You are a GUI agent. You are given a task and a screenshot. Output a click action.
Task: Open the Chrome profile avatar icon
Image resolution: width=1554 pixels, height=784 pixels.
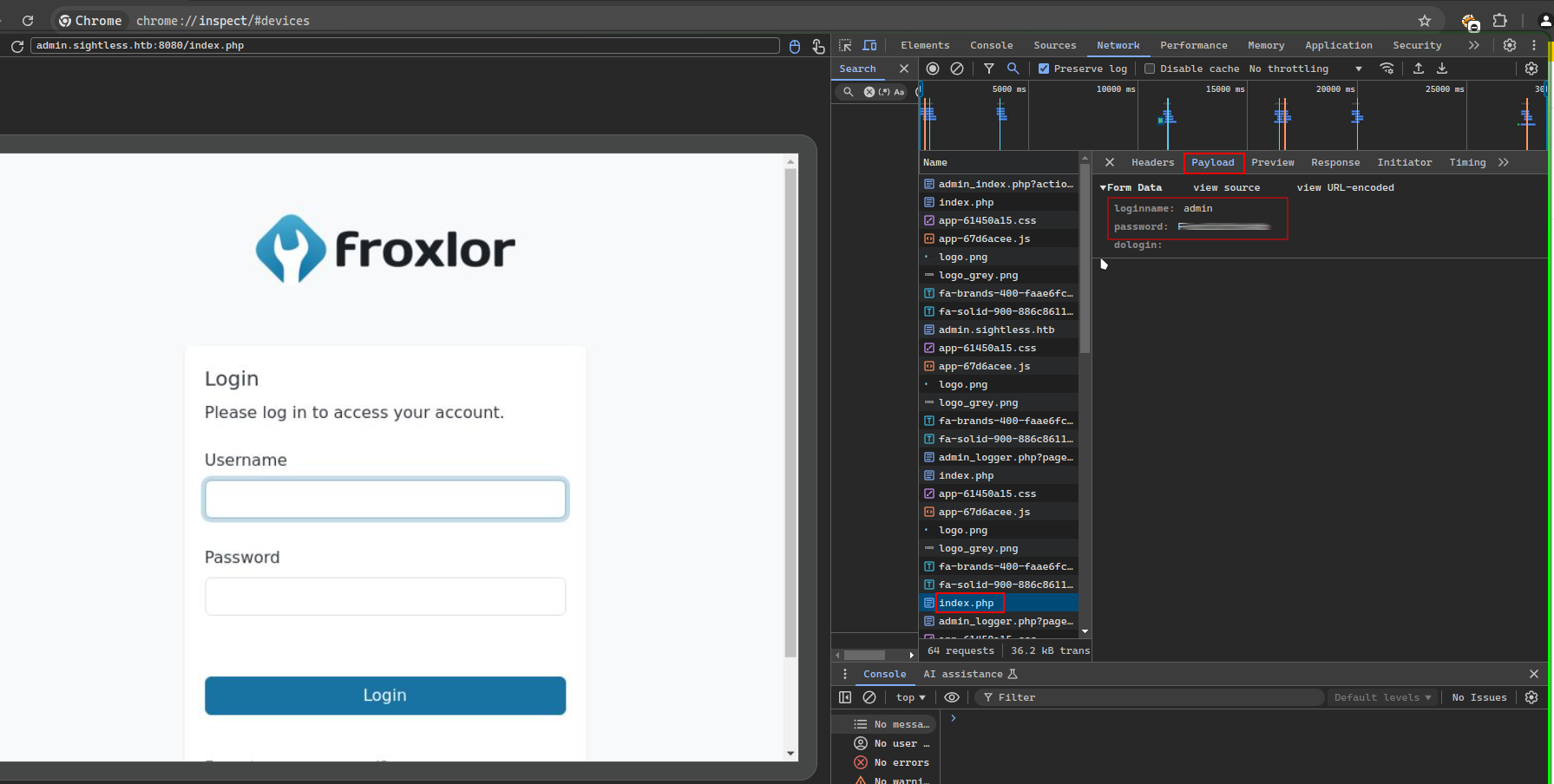(1545, 21)
